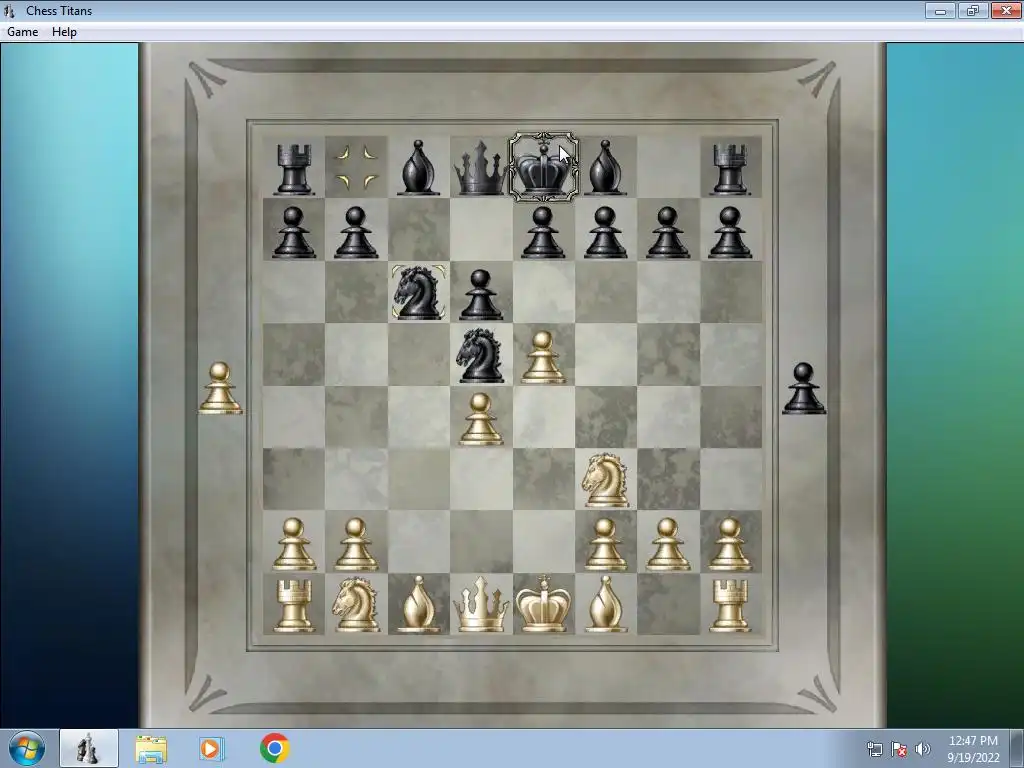Select the white pawn on g2
This screenshot has height=768, width=1024.
[x=667, y=544]
